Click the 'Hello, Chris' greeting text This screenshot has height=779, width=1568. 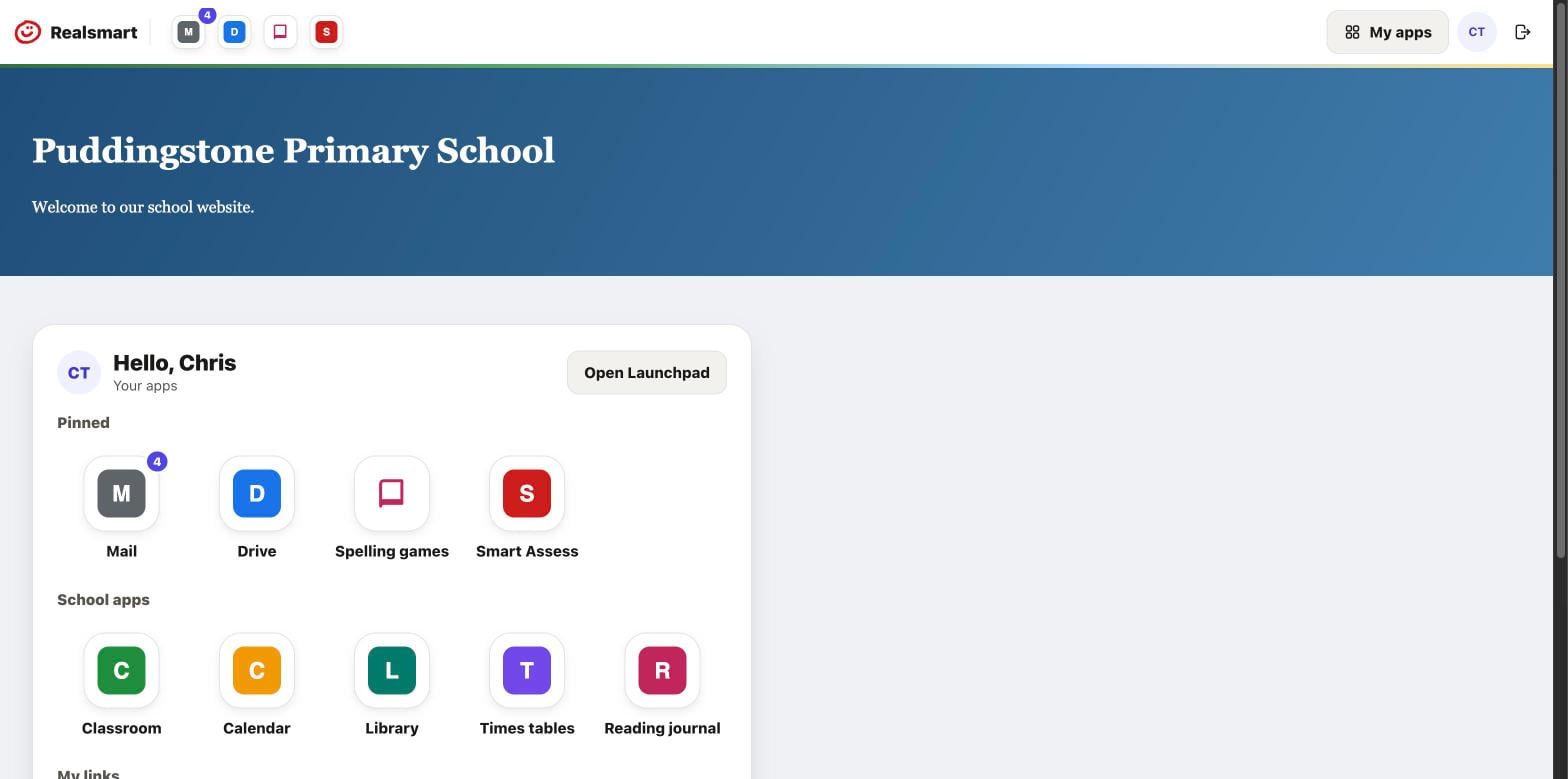coord(175,363)
